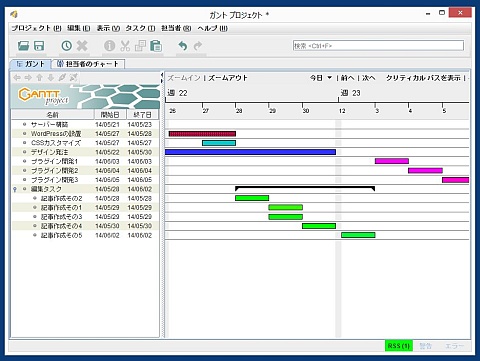Open the ヘルプ menu

coord(212,28)
